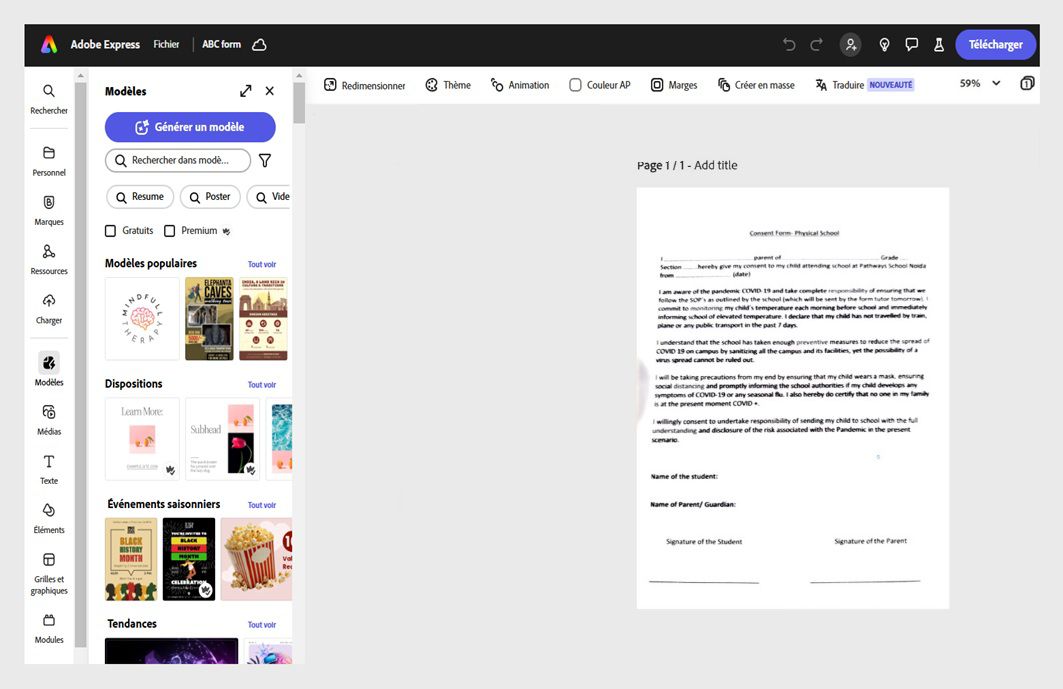1063x689 pixels.
Task: Click the template search input field
Action: [x=180, y=160]
